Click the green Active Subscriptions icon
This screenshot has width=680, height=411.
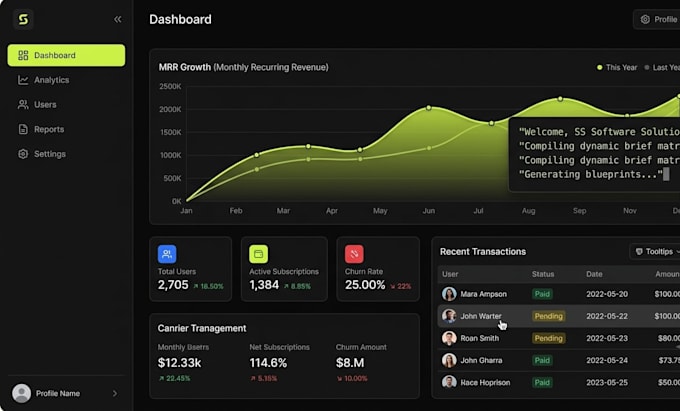click(258, 254)
